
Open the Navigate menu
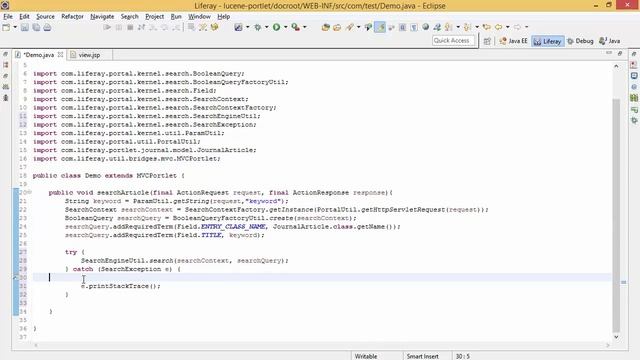click(x=102, y=17)
